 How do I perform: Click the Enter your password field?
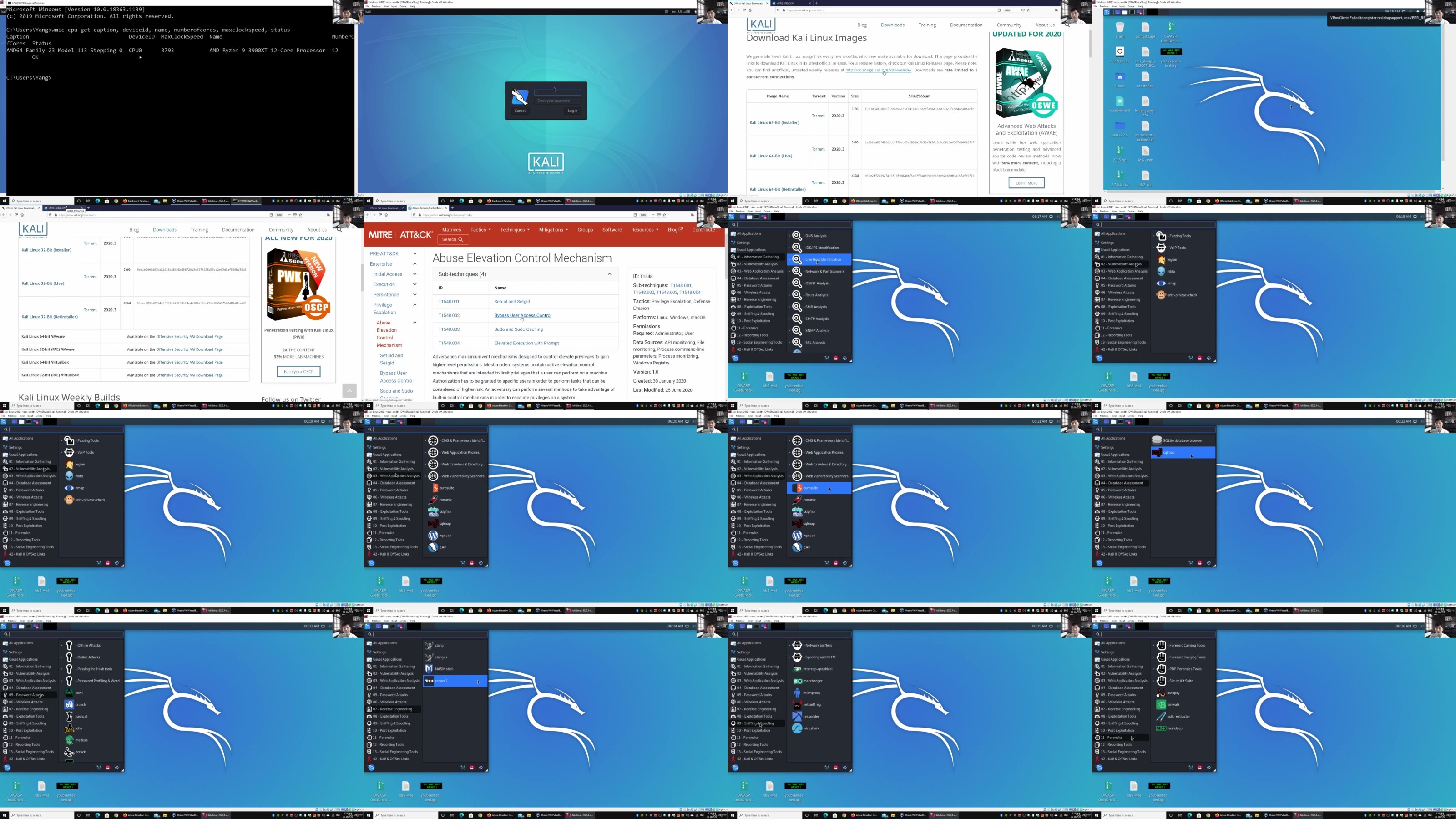(558, 101)
